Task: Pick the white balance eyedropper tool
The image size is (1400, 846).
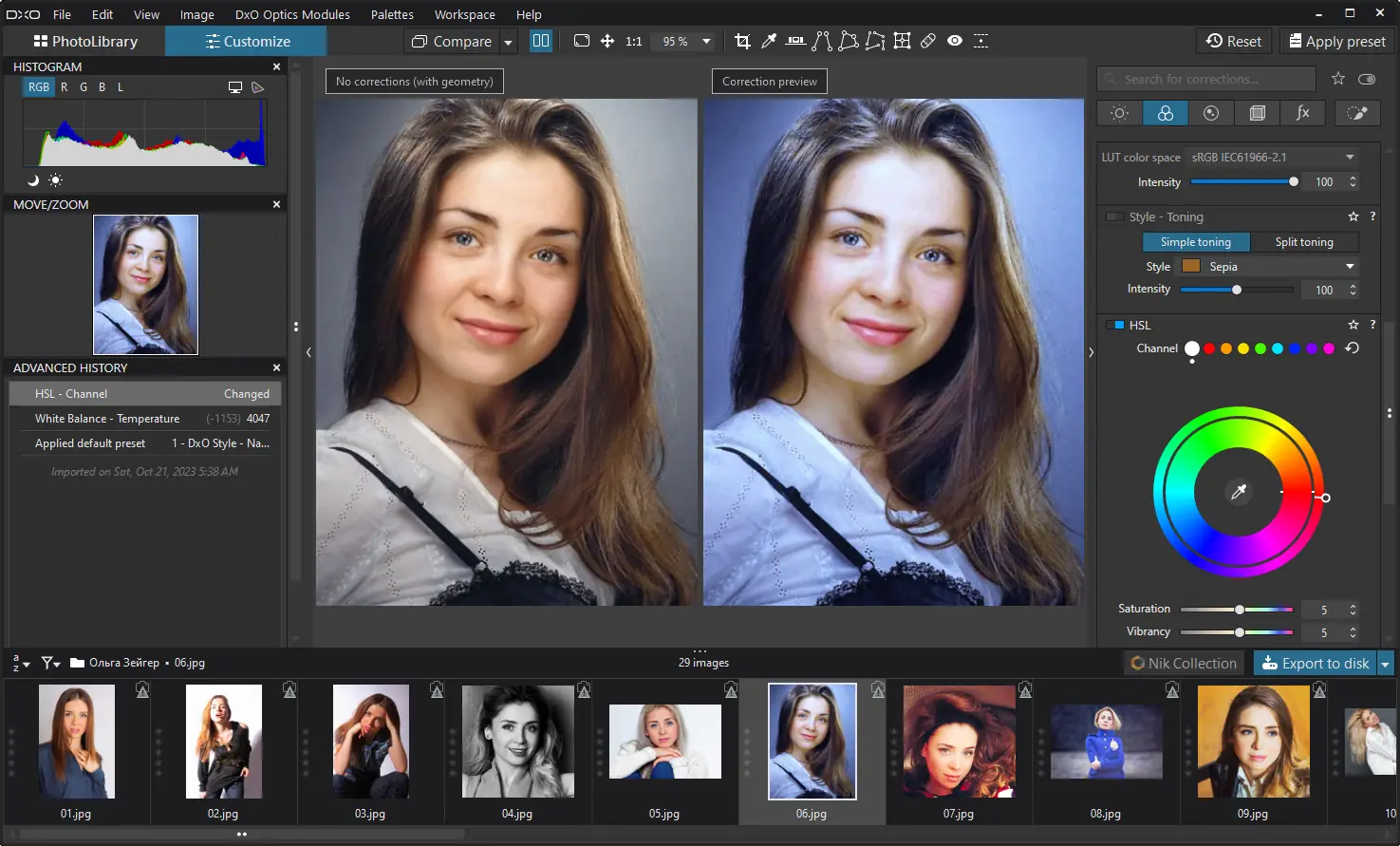Action: (x=769, y=41)
